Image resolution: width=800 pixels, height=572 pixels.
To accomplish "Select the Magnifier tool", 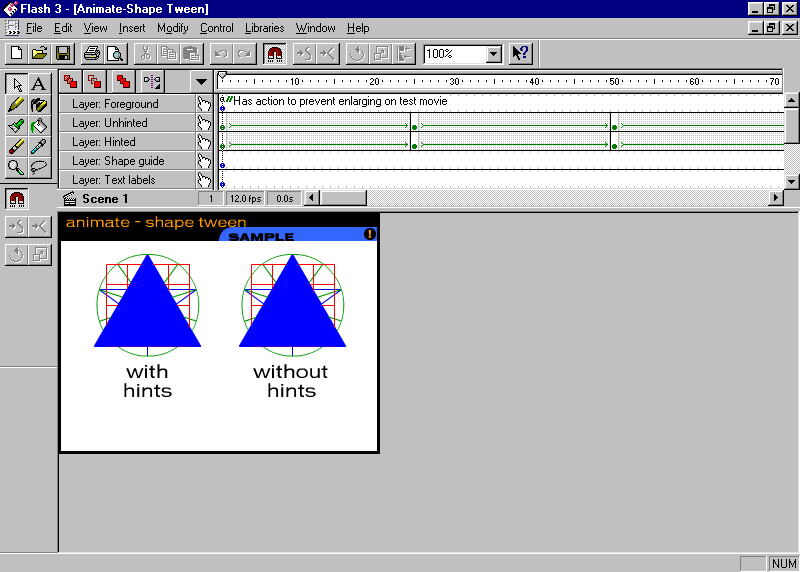I will coord(17,167).
